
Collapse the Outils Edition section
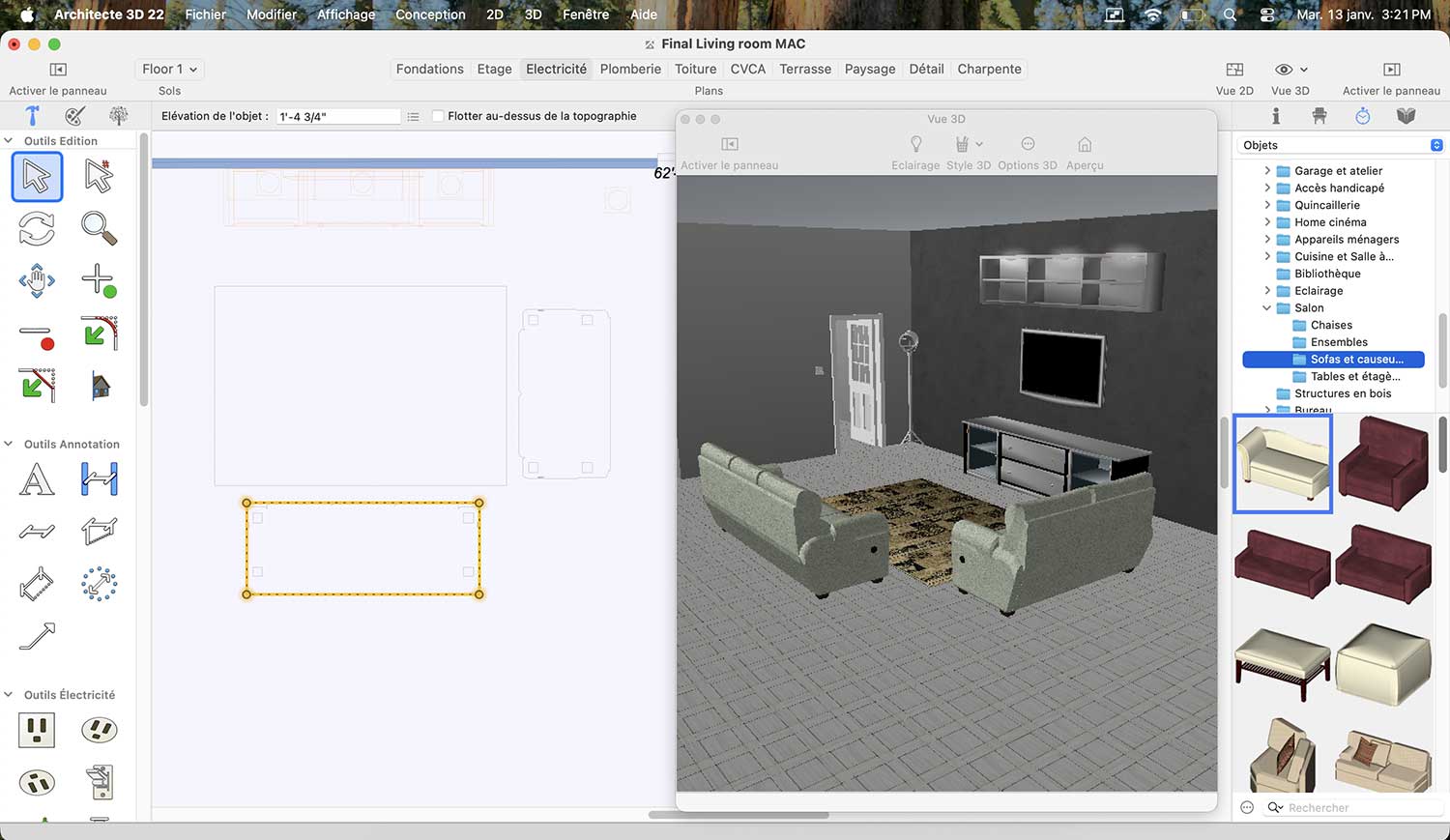(9, 141)
